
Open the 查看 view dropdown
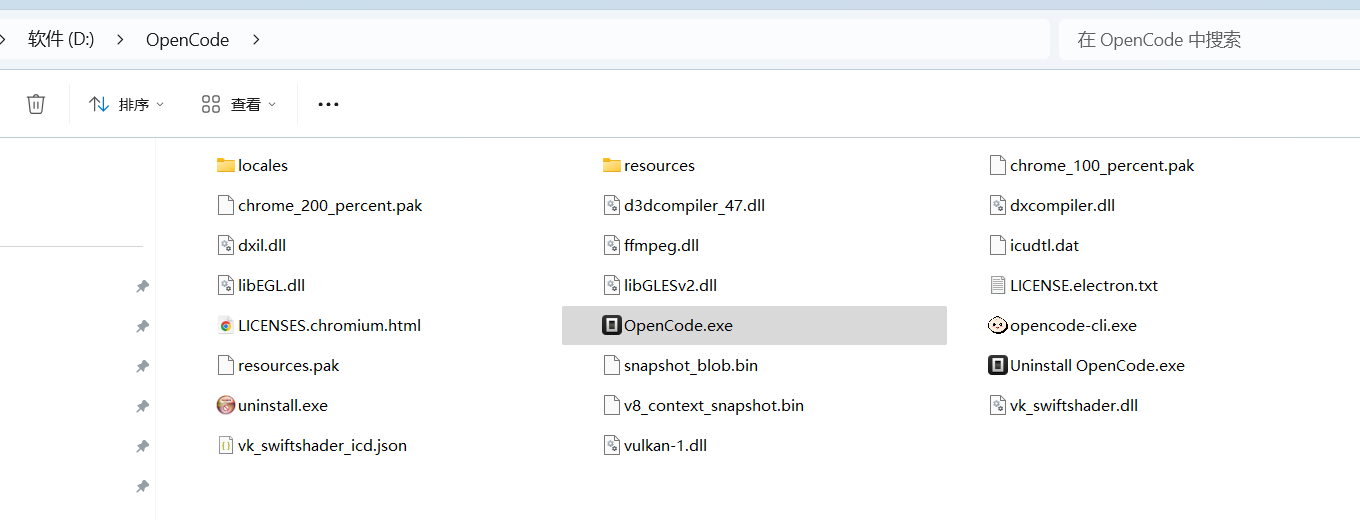tap(238, 104)
